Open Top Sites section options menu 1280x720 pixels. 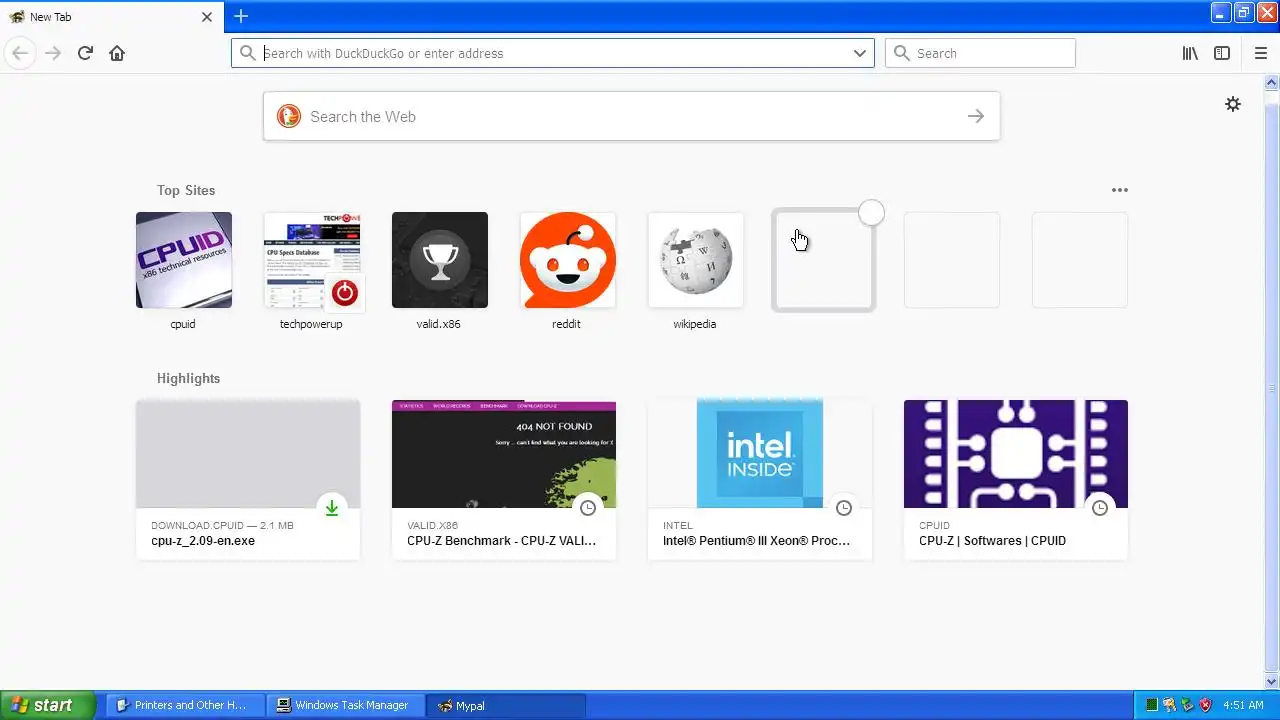point(1120,190)
